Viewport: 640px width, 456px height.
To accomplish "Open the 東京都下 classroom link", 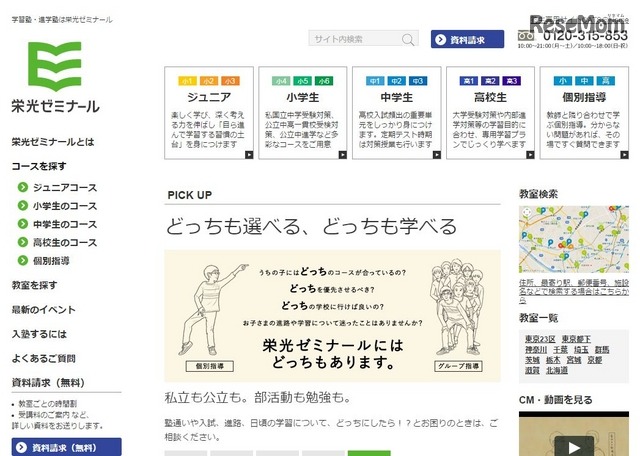I will [576, 339].
